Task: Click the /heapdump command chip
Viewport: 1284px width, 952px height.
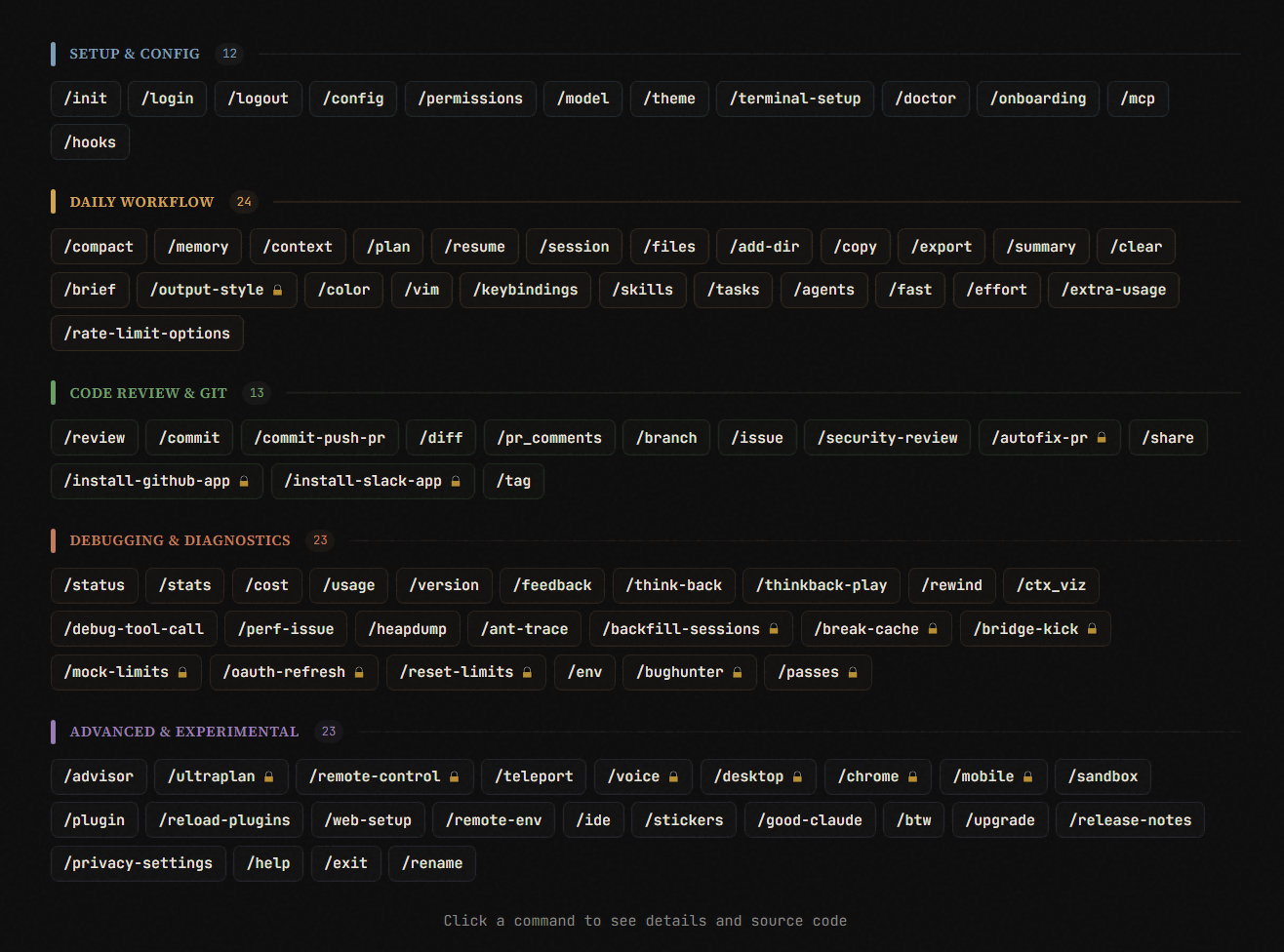Action: click(x=407, y=629)
